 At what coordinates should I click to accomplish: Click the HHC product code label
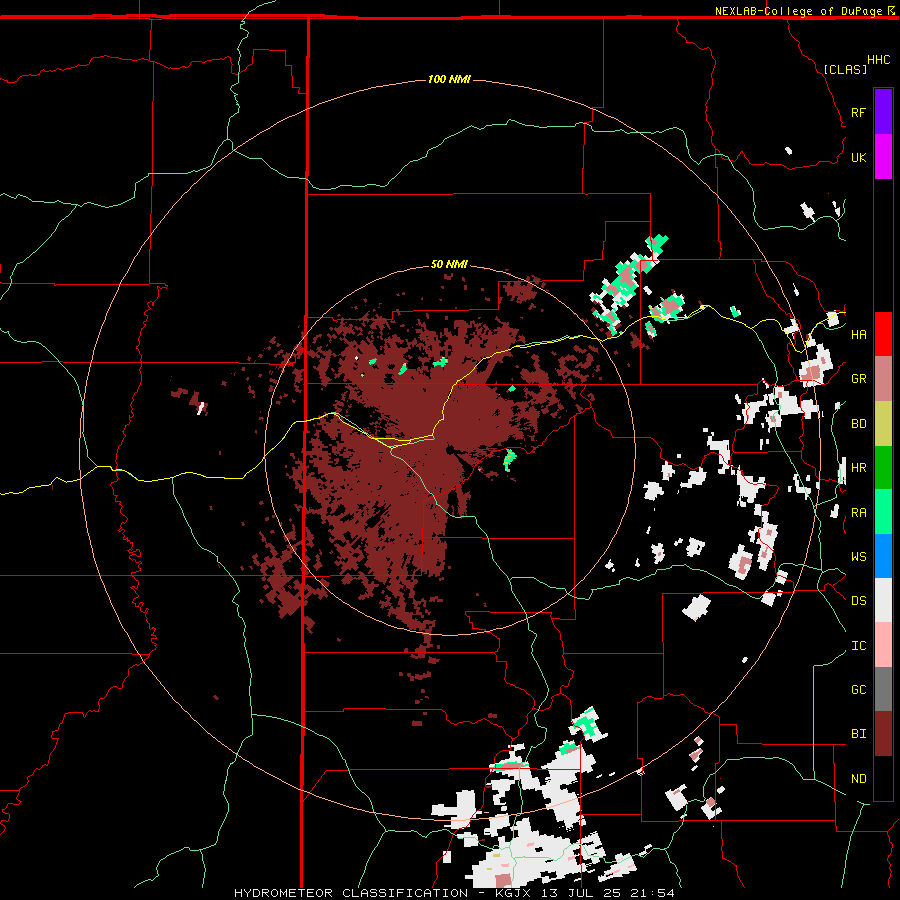(879, 60)
